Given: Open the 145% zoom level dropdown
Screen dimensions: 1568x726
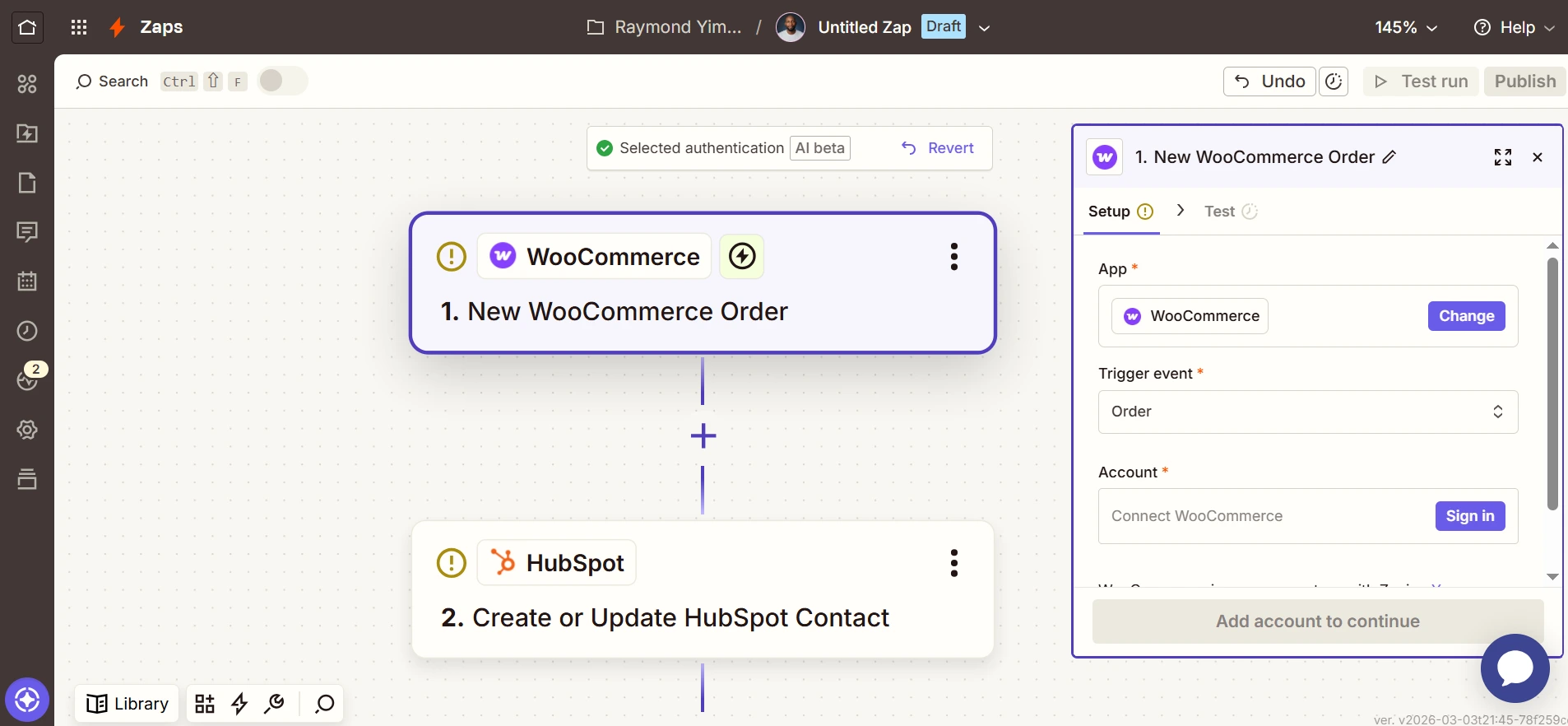Looking at the screenshot, I should coord(1406,27).
